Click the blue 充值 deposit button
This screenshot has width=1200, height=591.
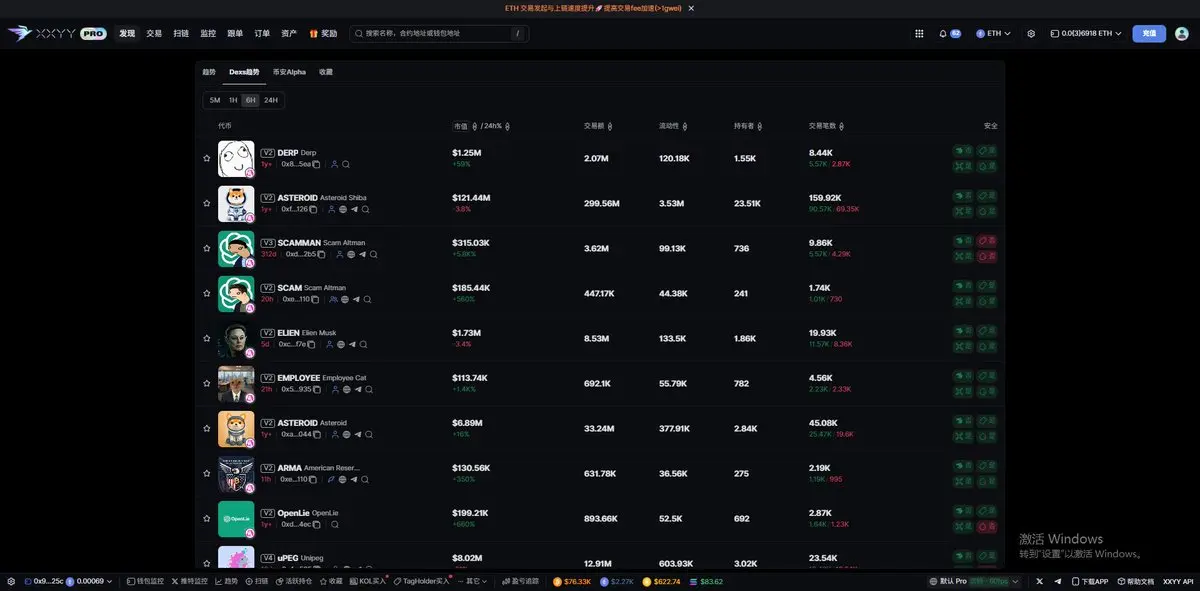pyautogui.click(x=1149, y=33)
